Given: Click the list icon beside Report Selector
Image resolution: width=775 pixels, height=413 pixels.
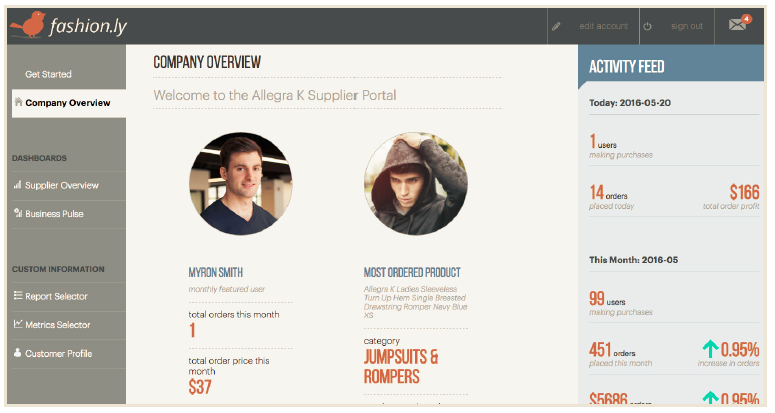Looking at the screenshot, I should [18, 296].
